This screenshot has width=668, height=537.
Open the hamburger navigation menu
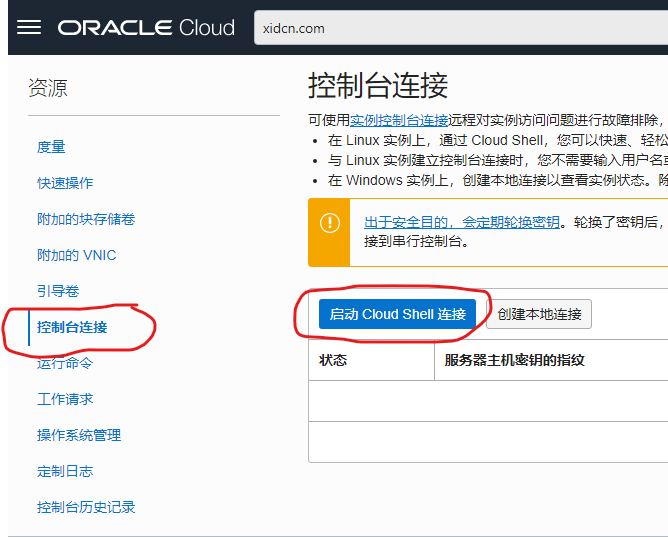29,27
